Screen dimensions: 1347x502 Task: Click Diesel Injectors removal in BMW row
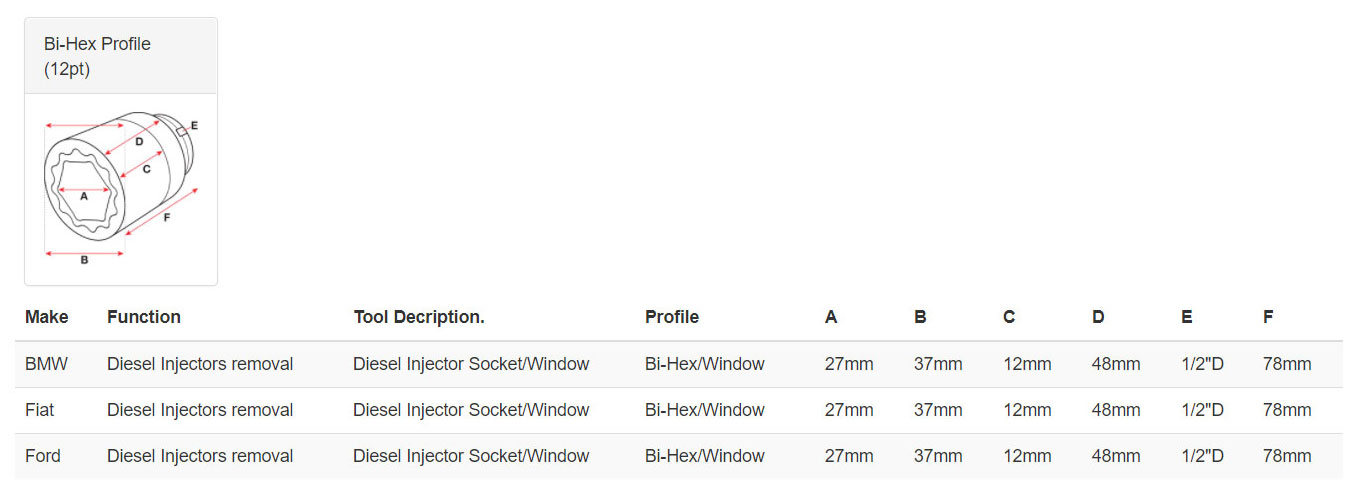[x=200, y=364]
